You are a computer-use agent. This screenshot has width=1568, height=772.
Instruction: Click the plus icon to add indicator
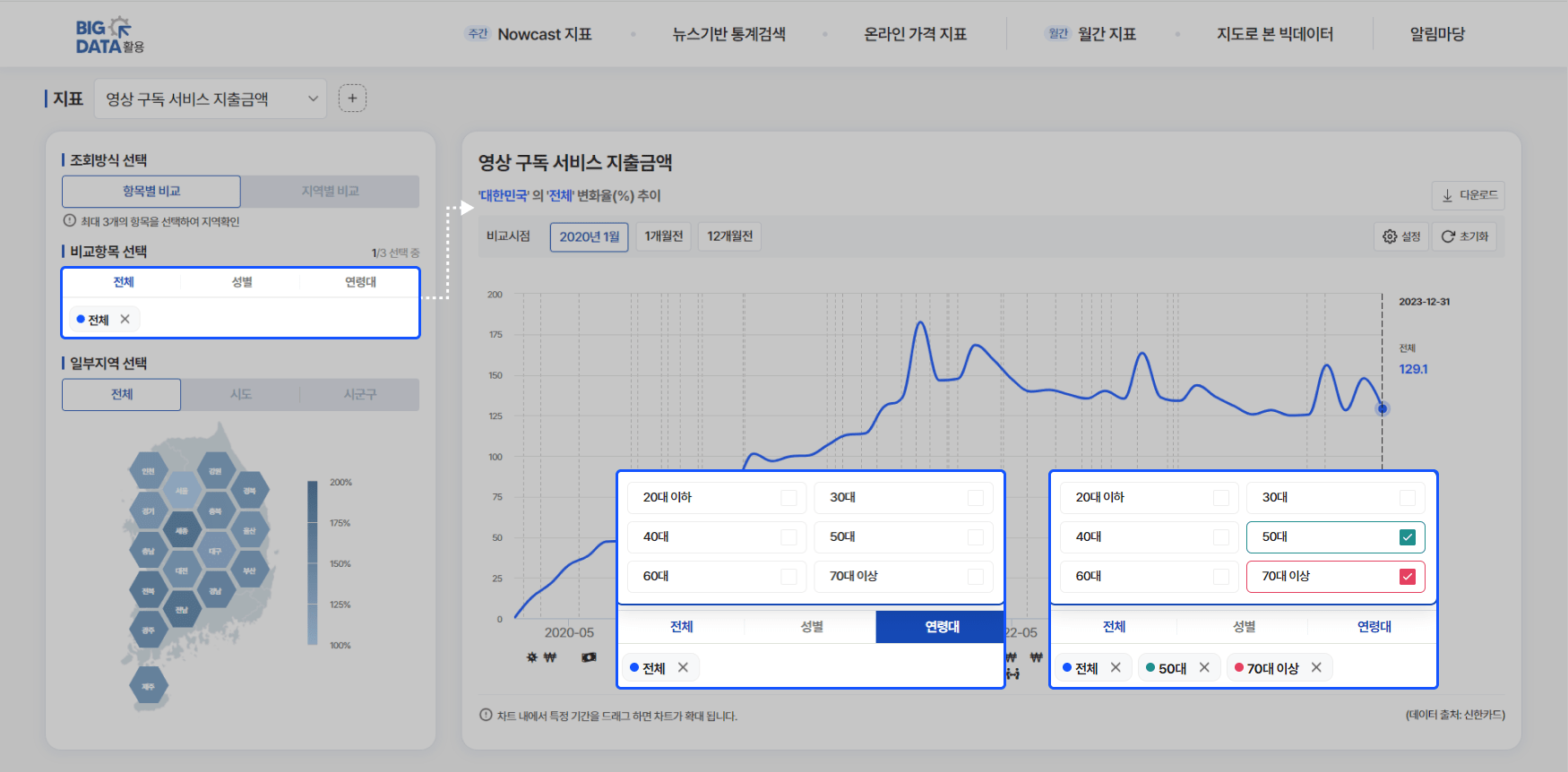click(352, 99)
